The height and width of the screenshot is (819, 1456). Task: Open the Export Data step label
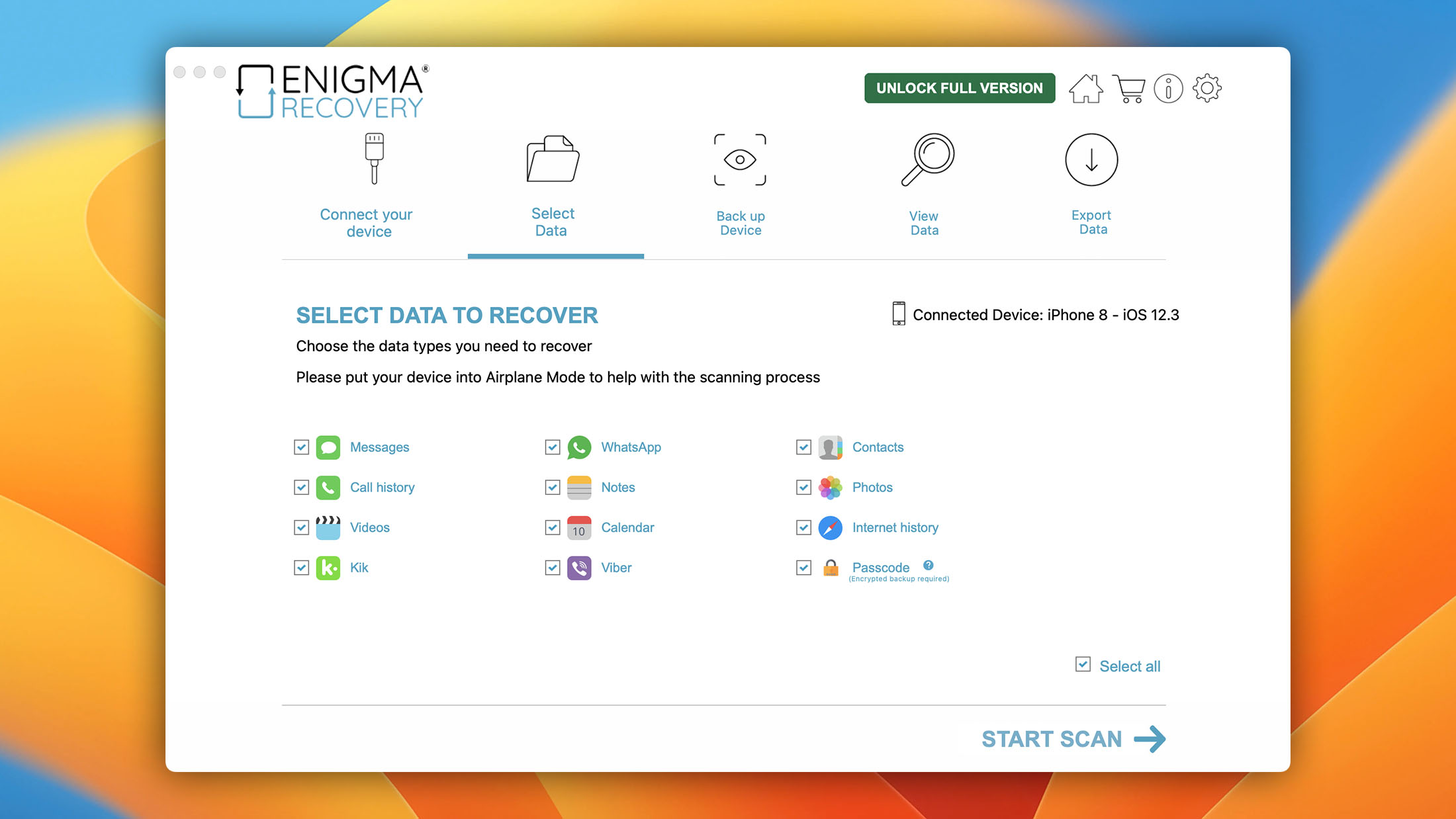coord(1092,222)
